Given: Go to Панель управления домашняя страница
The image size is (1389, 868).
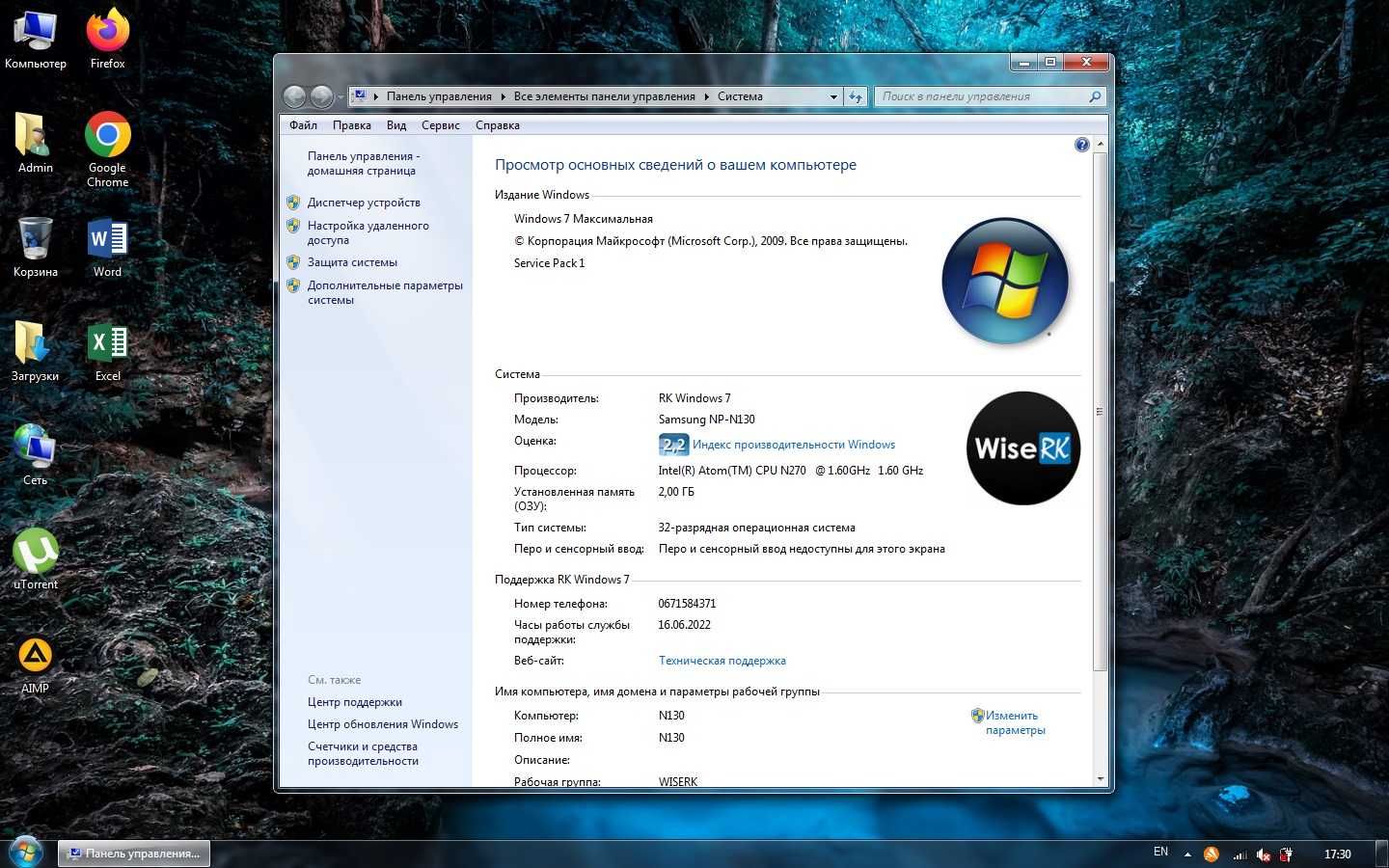Looking at the screenshot, I should pos(364,163).
